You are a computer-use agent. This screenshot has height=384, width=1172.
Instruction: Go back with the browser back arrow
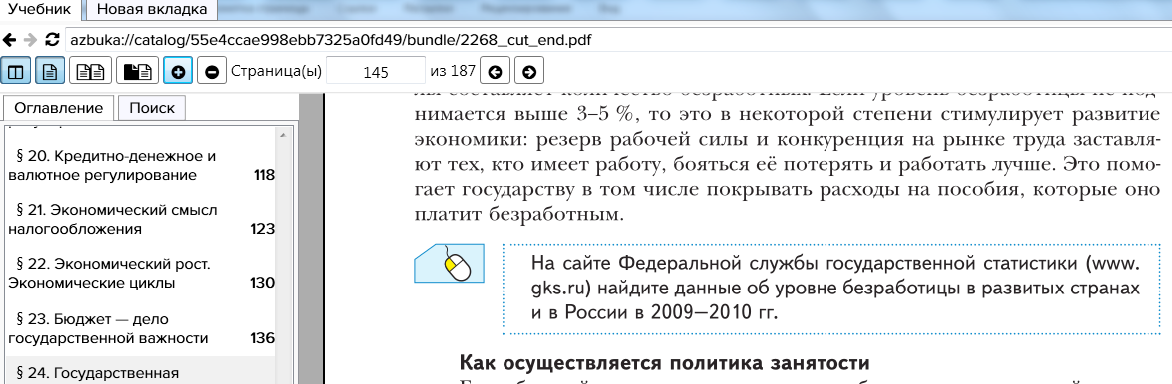tap(10, 40)
